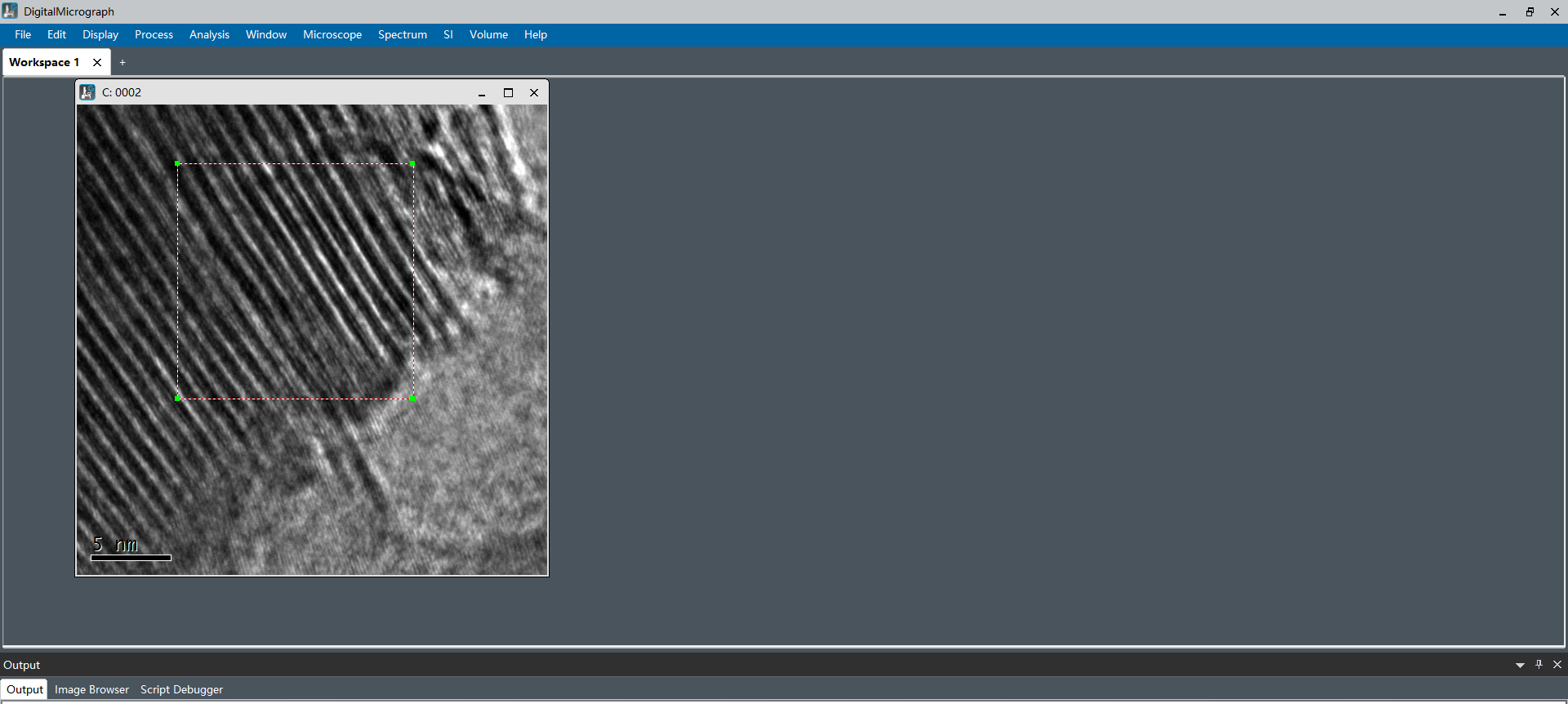Open the Window menu
The image size is (1568, 704).
(266, 34)
